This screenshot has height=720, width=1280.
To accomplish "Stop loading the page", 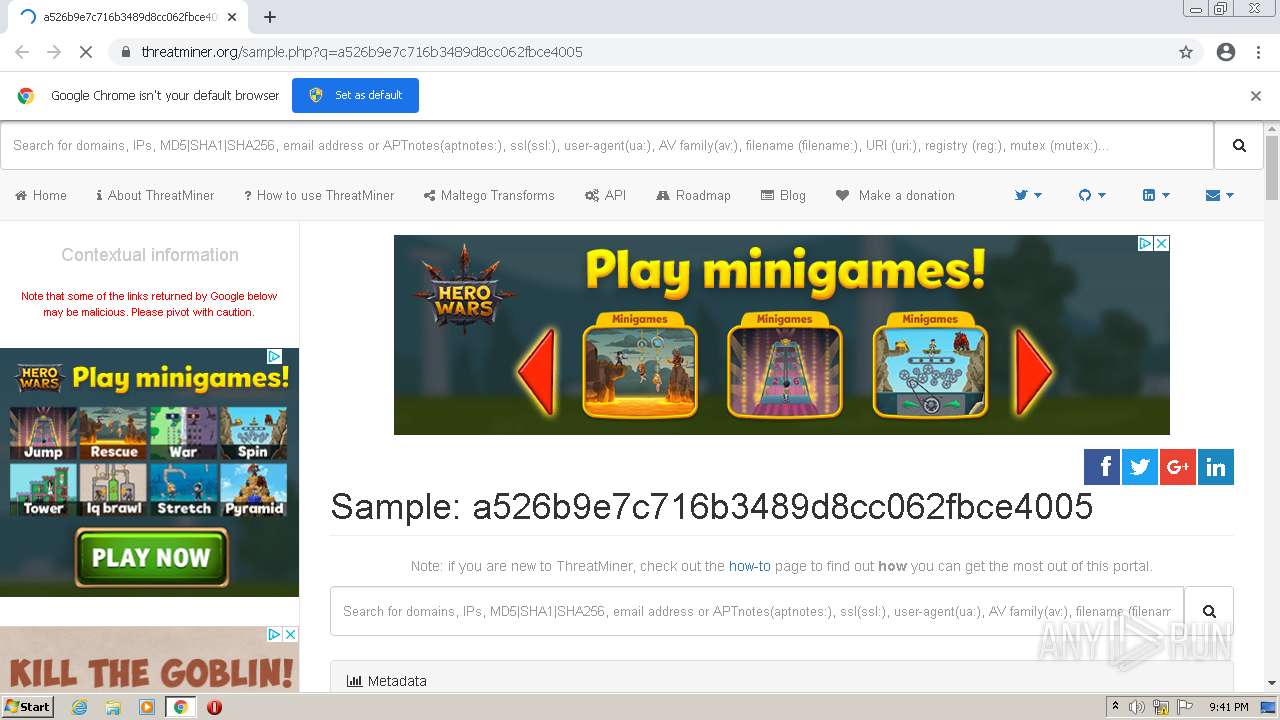I will 86,52.
